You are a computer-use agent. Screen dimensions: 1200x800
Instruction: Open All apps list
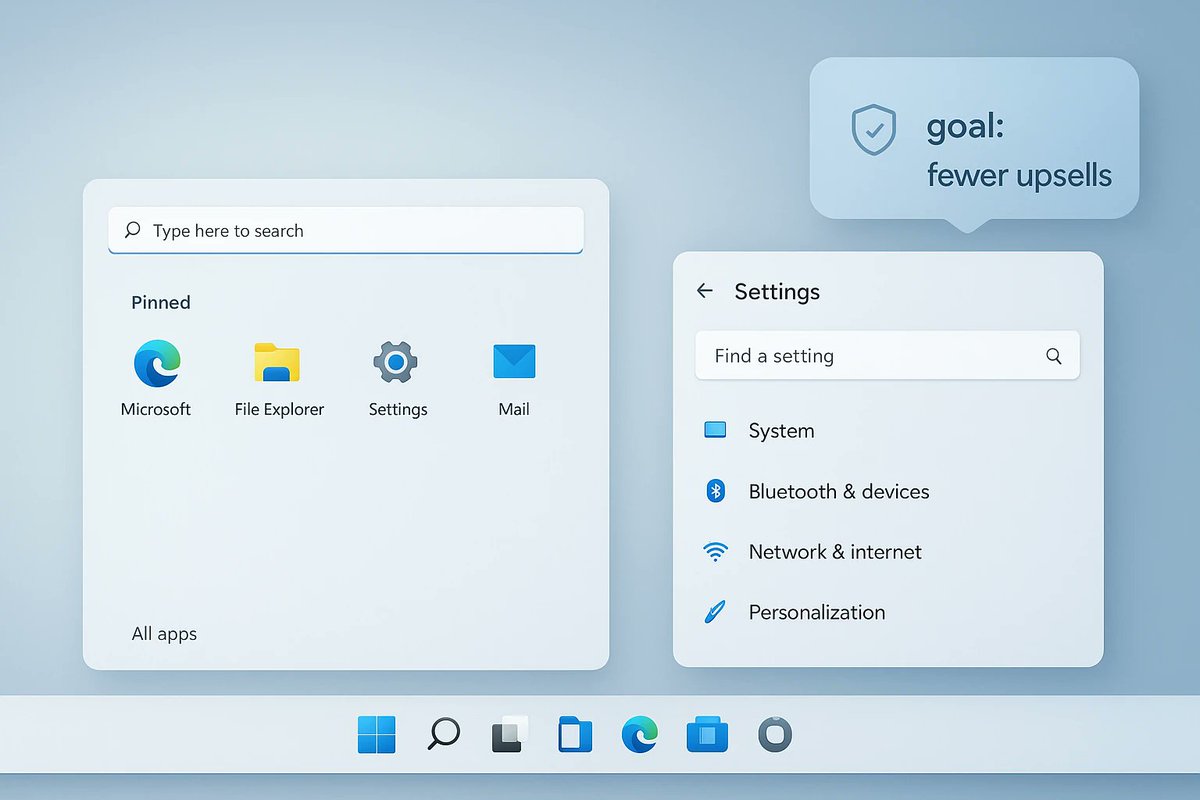(x=164, y=634)
